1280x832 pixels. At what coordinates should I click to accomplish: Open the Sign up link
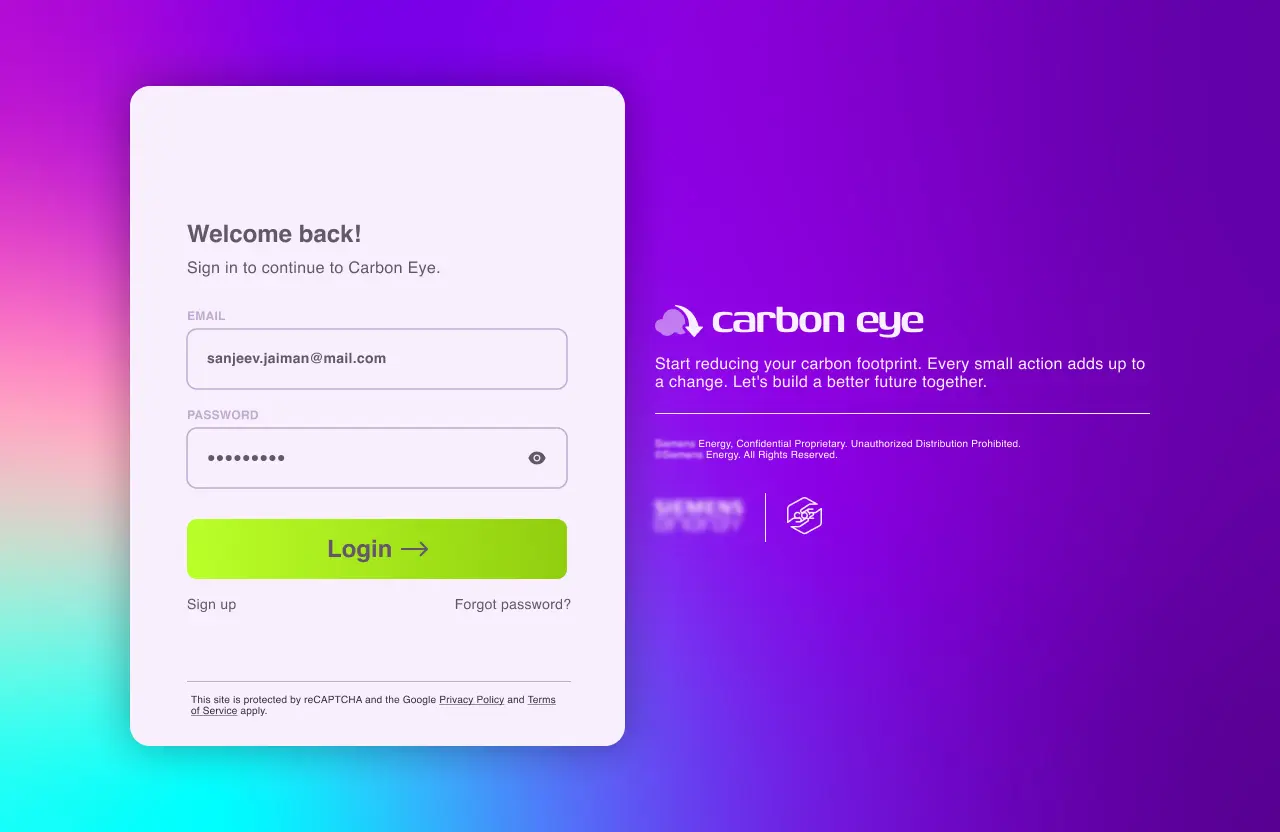coord(212,604)
